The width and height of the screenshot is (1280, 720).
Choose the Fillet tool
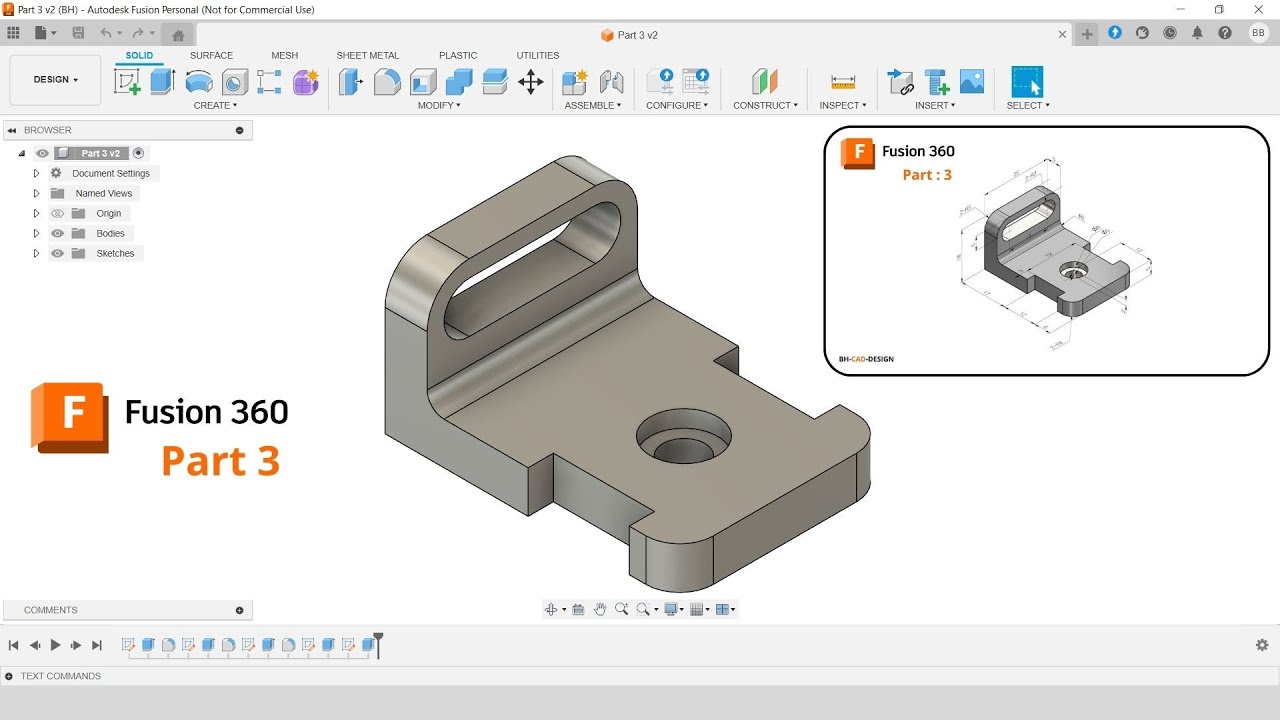pyautogui.click(x=387, y=82)
